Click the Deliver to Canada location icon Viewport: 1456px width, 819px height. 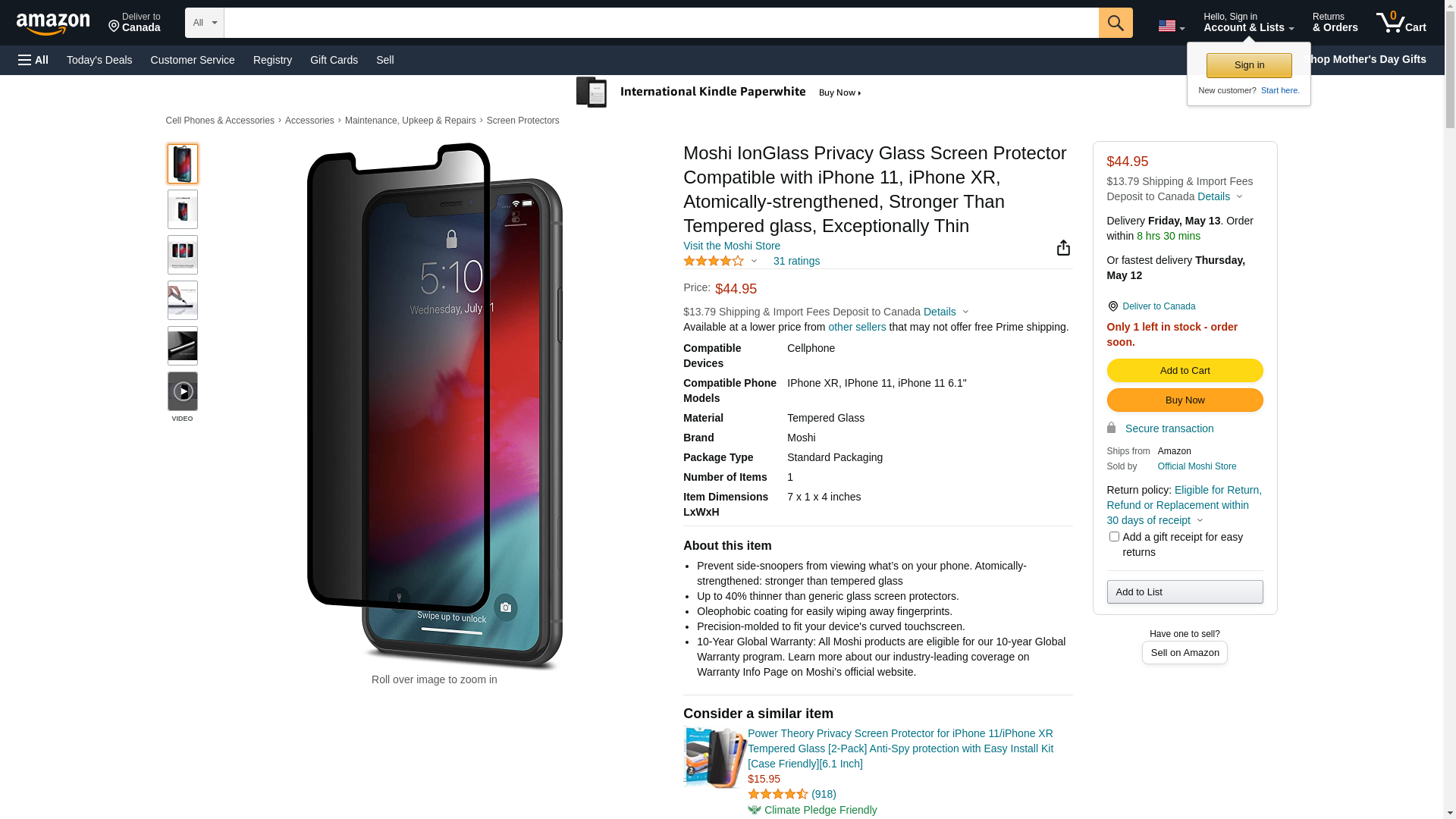click(1112, 306)
